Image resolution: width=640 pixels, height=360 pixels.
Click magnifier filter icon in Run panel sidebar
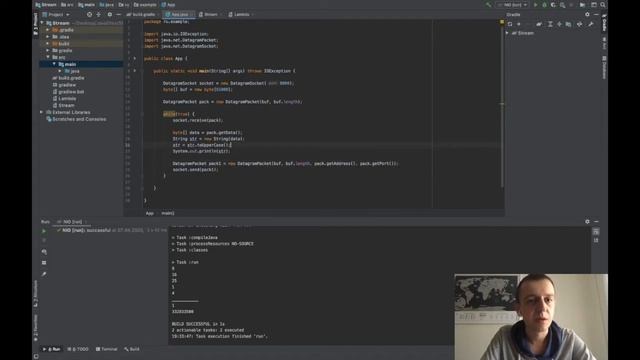[x=44, y=252]
